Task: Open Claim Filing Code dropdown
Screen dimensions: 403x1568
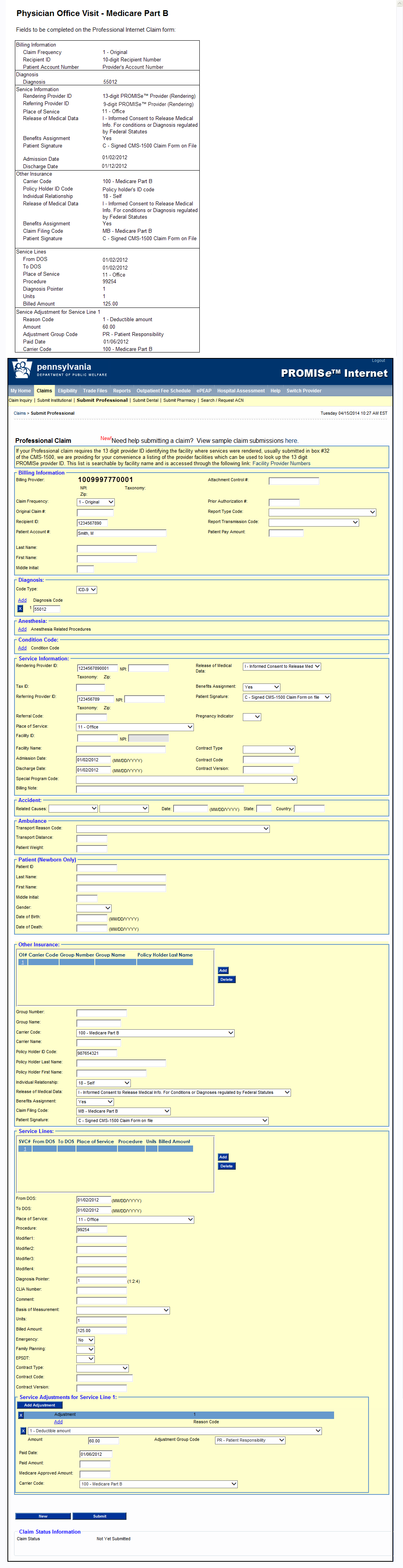Action: [123, 1111]
